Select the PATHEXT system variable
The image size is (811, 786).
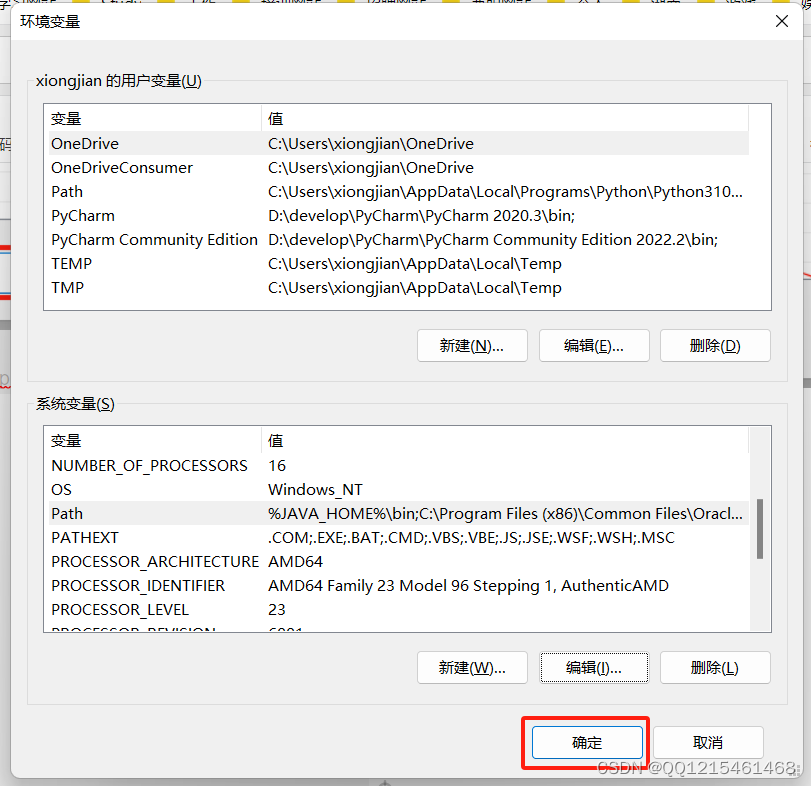pos(399,537)
